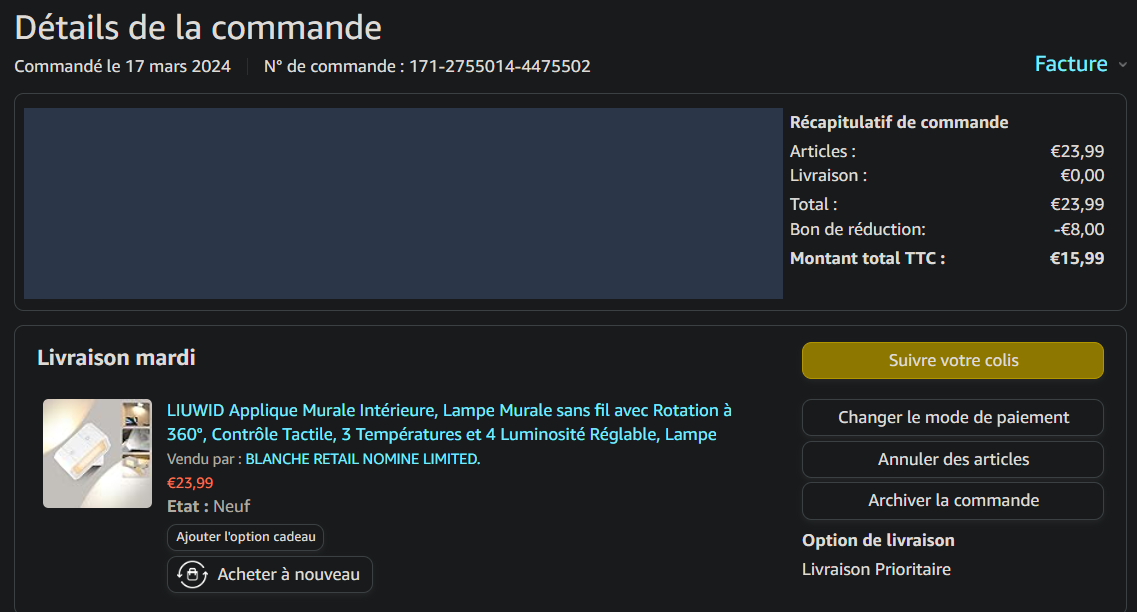Screen dimensions: 1137x612
Task: Click the Acheter à nouveau label
Action: coord(288,575)
